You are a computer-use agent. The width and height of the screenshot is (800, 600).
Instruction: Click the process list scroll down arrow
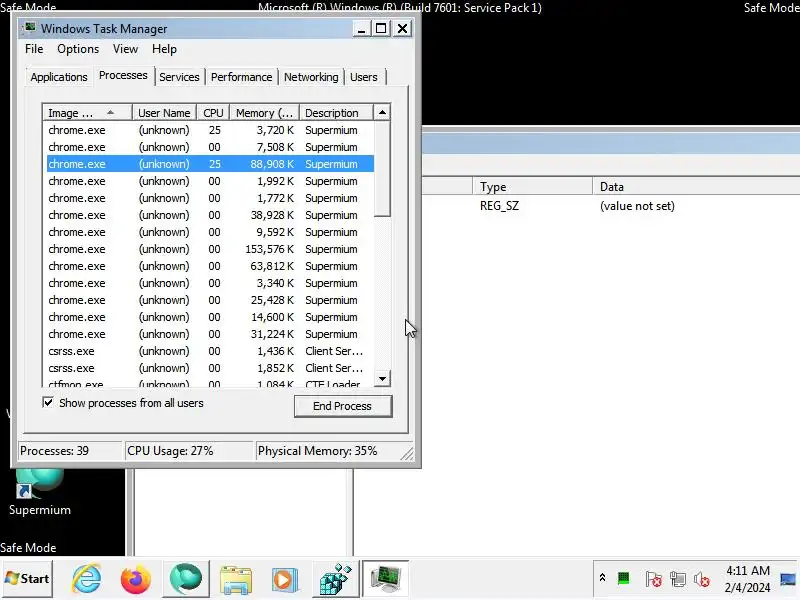point(382,379)
